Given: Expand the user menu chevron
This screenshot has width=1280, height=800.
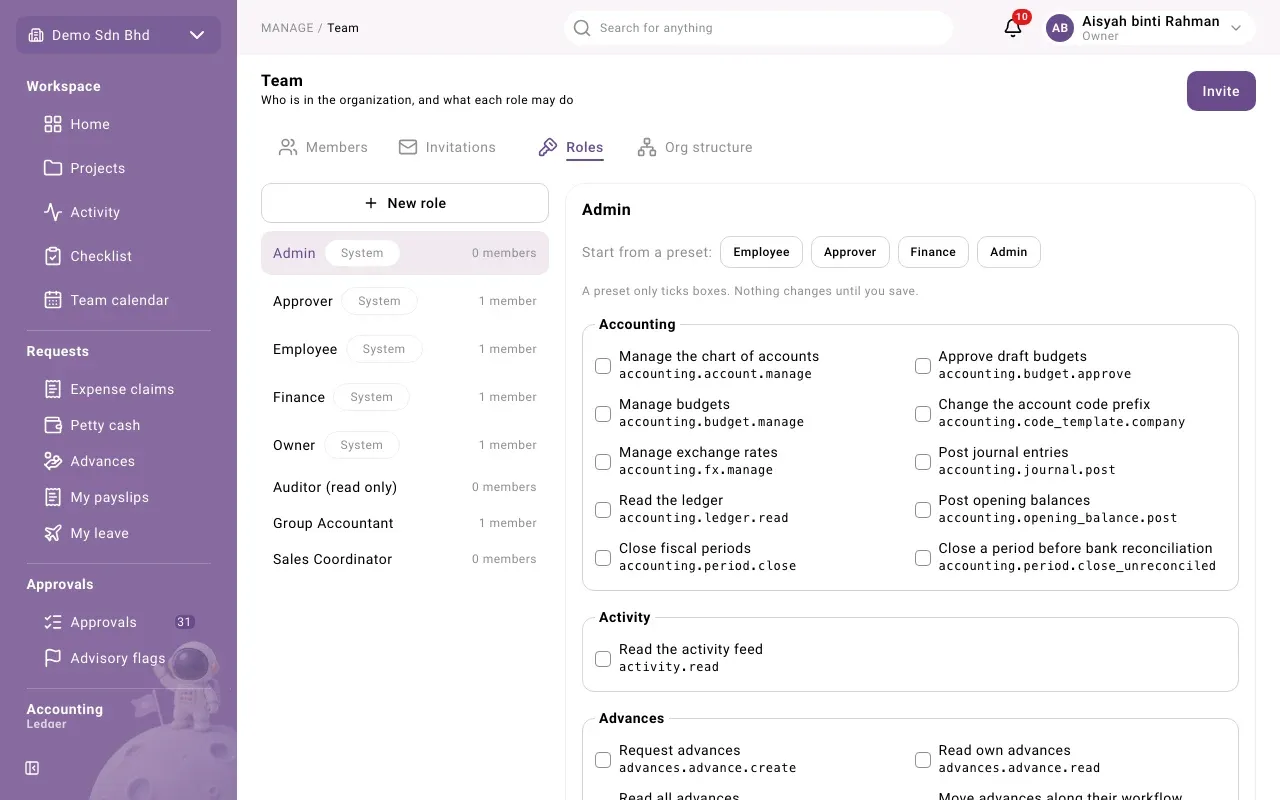Looking at the screenshot, I should [x=1236, y=28].
